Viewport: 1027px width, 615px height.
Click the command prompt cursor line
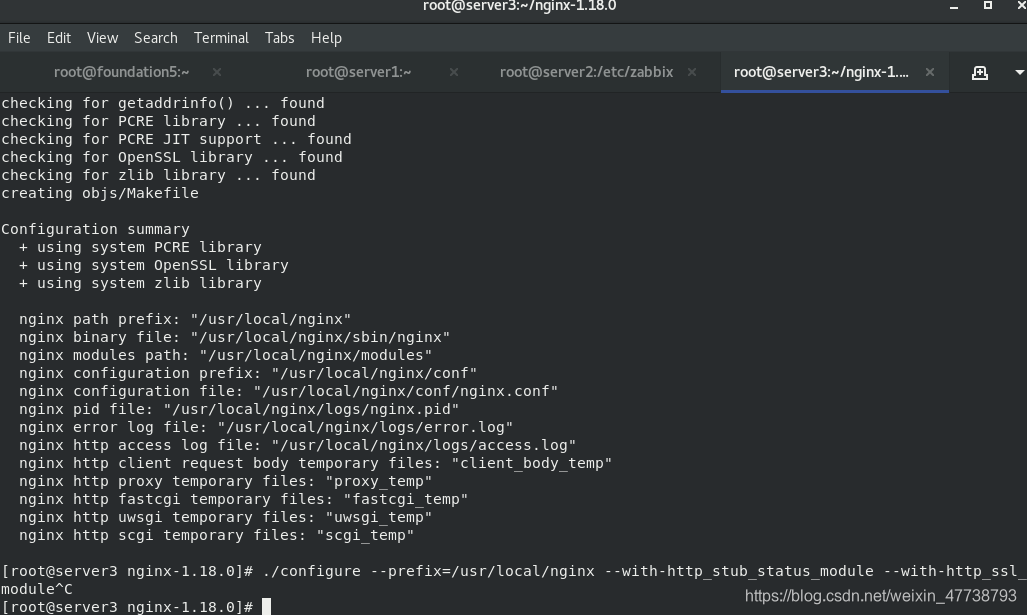point(136,607)
